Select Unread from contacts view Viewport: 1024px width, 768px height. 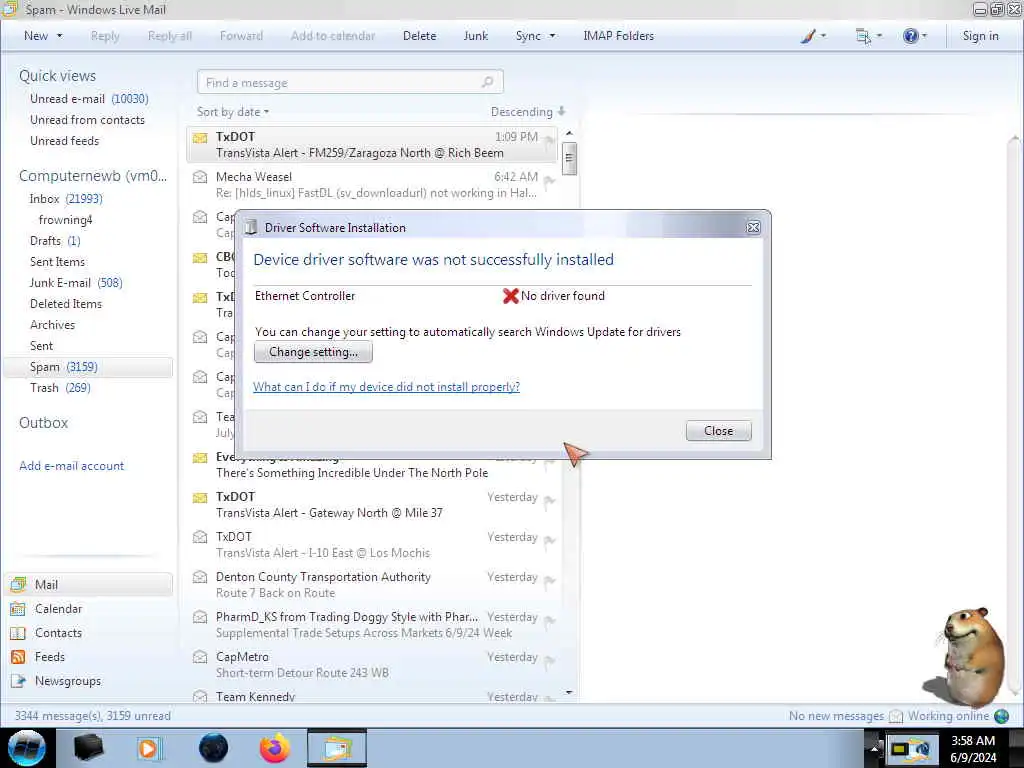coord(88,120)
